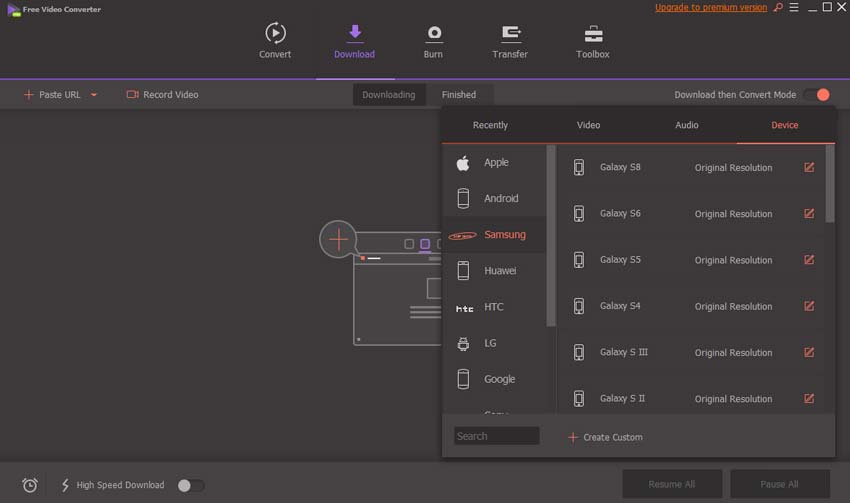The height and width of the screenshot is (503, 850).
Task: Click the large add URL plus circle
Action: click(338, 239)
